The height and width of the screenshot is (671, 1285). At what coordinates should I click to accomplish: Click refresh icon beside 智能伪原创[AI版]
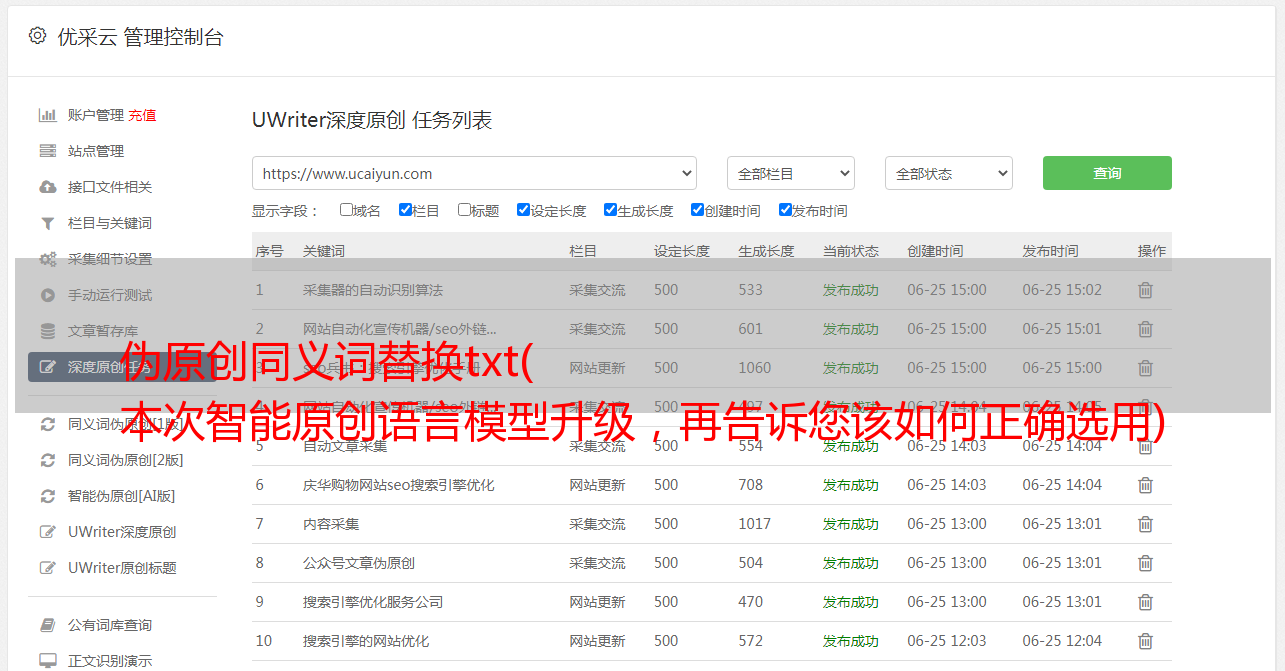click(x=47, y=496)
